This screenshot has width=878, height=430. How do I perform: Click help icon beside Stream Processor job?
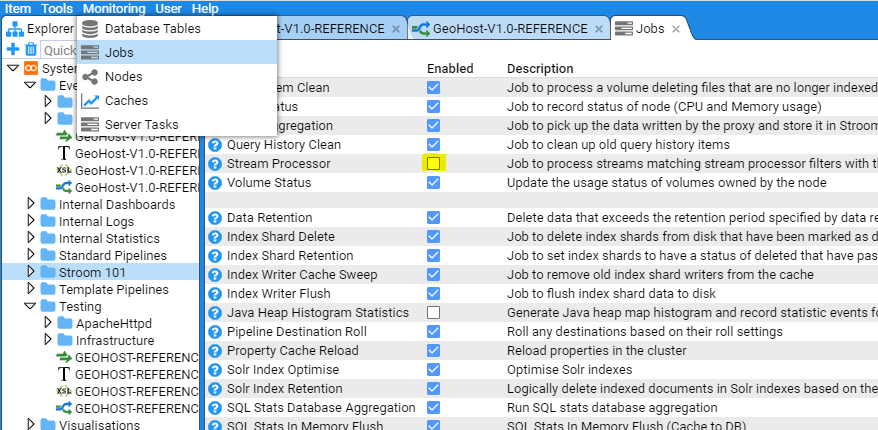point(214,164)
